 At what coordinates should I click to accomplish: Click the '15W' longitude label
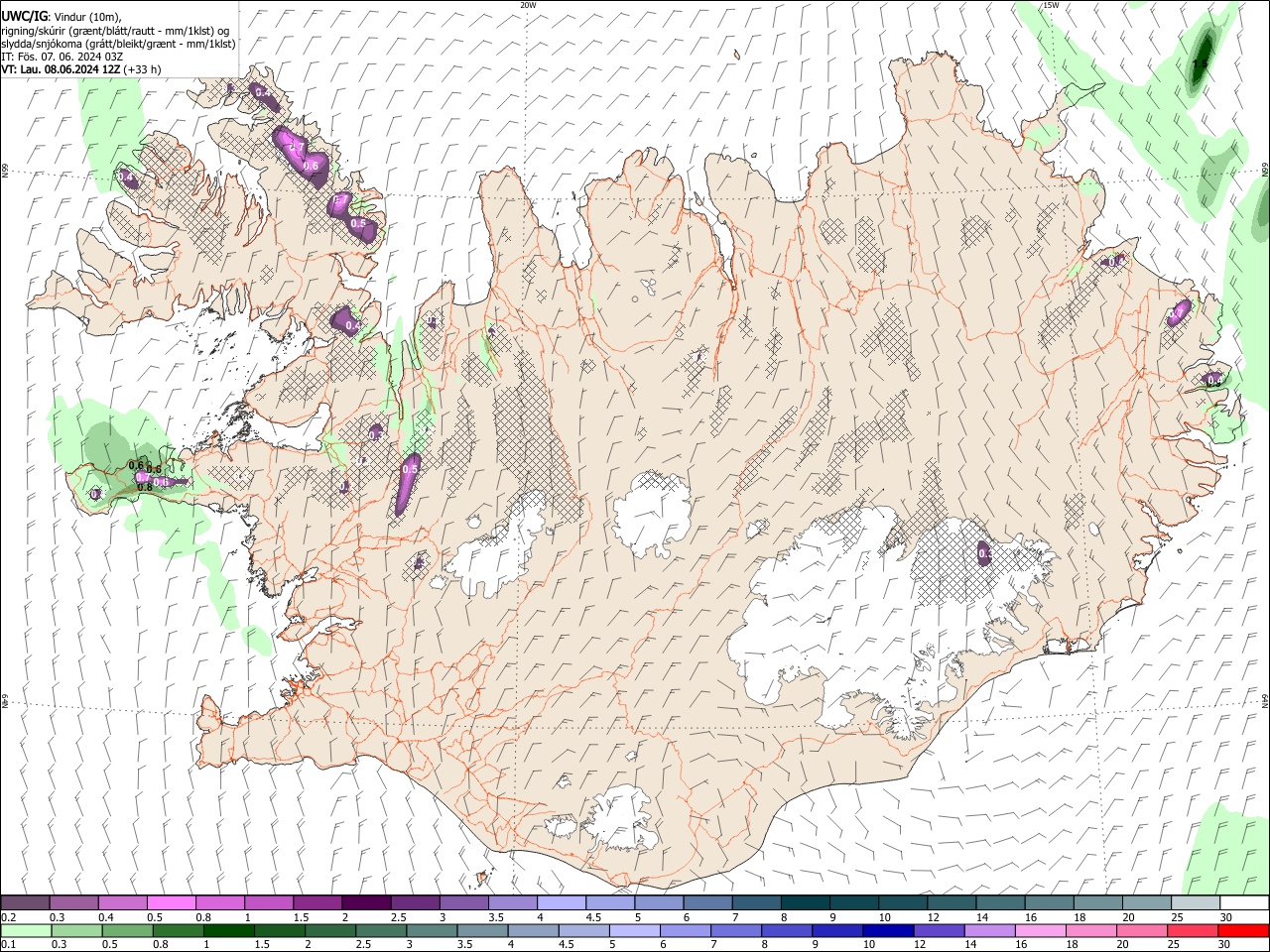point(1051,5)
